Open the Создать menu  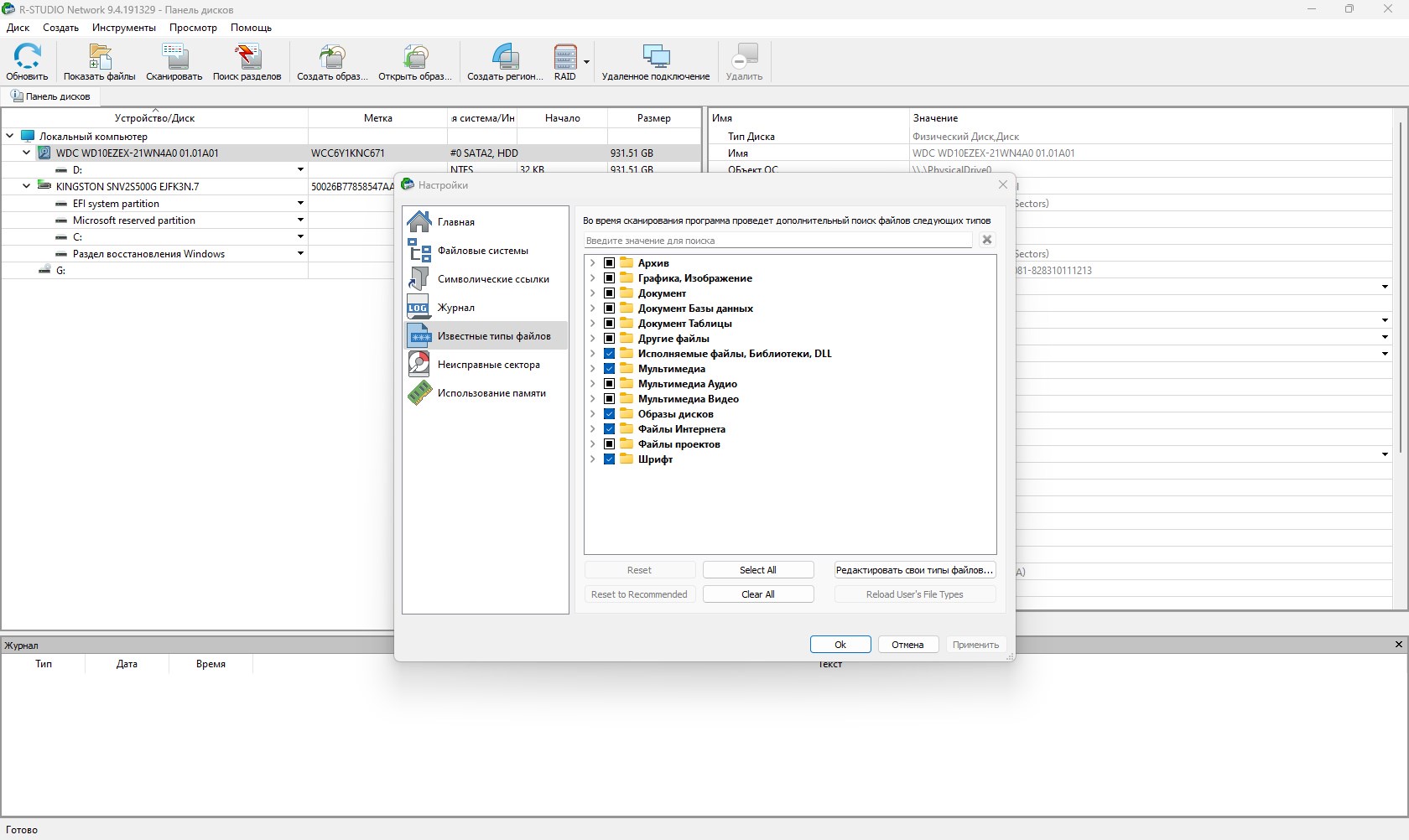coord(61,28)
